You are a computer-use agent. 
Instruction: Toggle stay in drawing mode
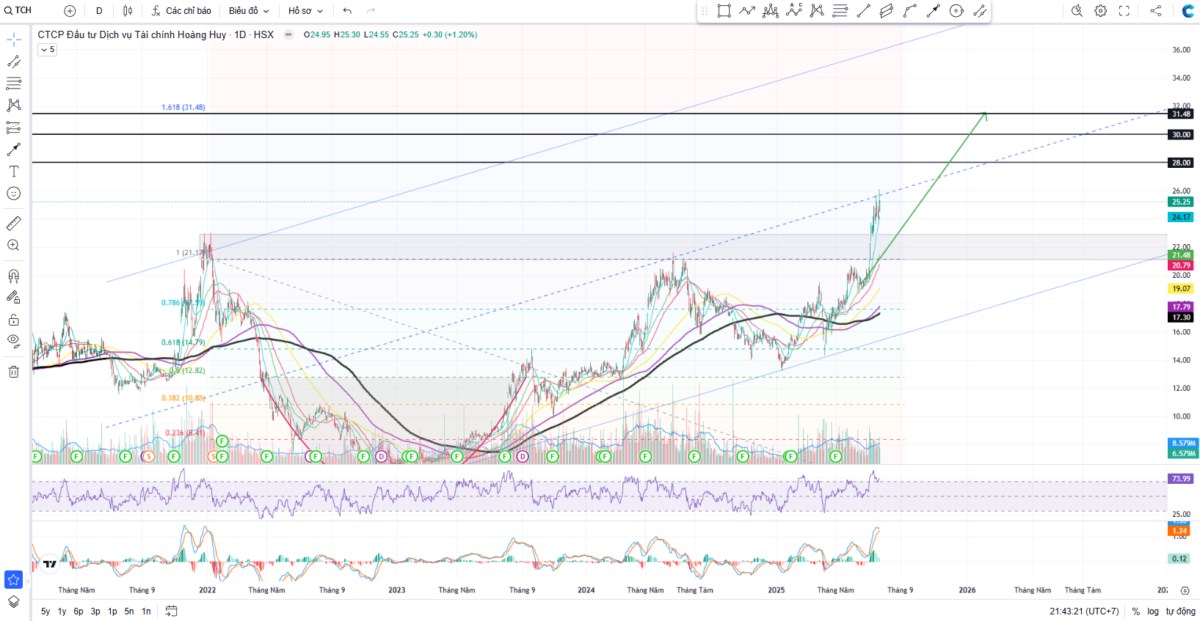pos(14,297)
